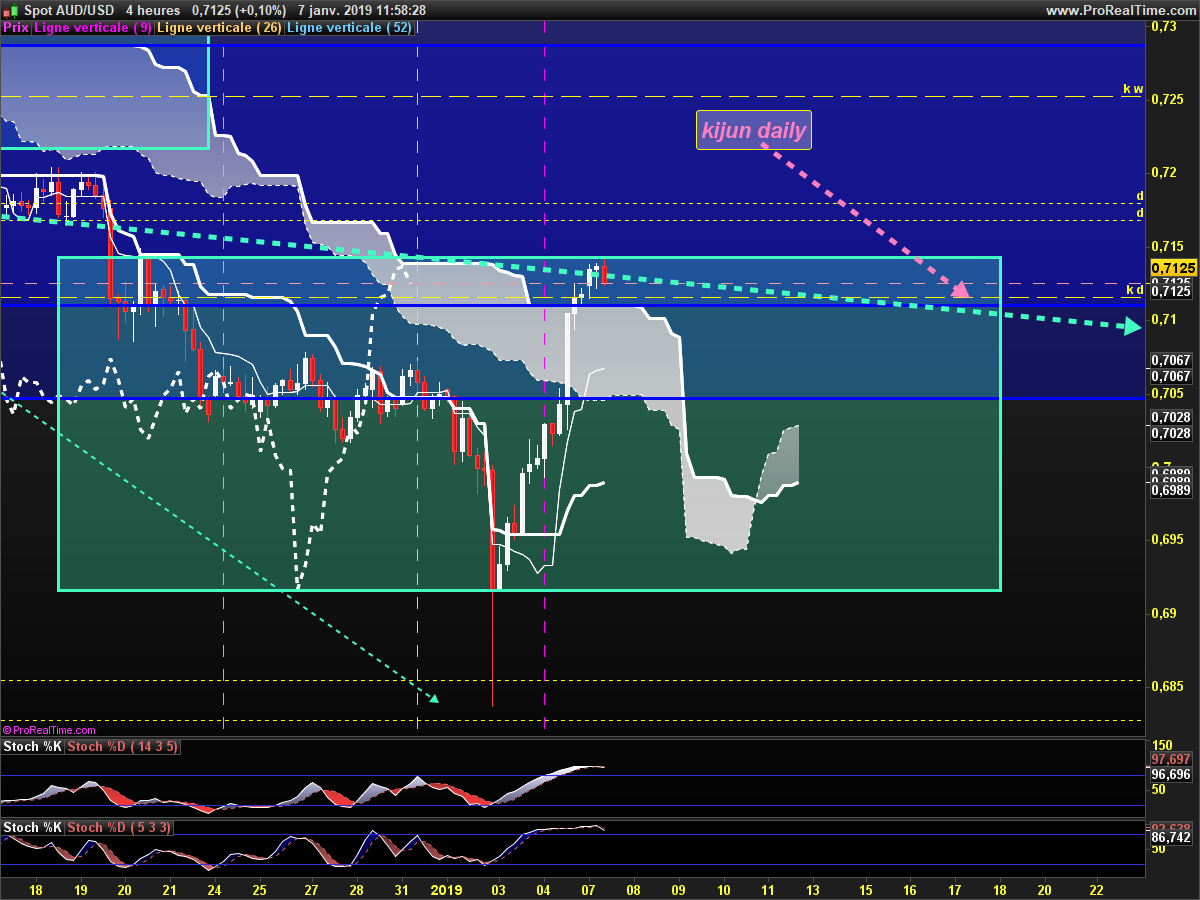
Task: Click the '19' date axis label
Action: 80,889
